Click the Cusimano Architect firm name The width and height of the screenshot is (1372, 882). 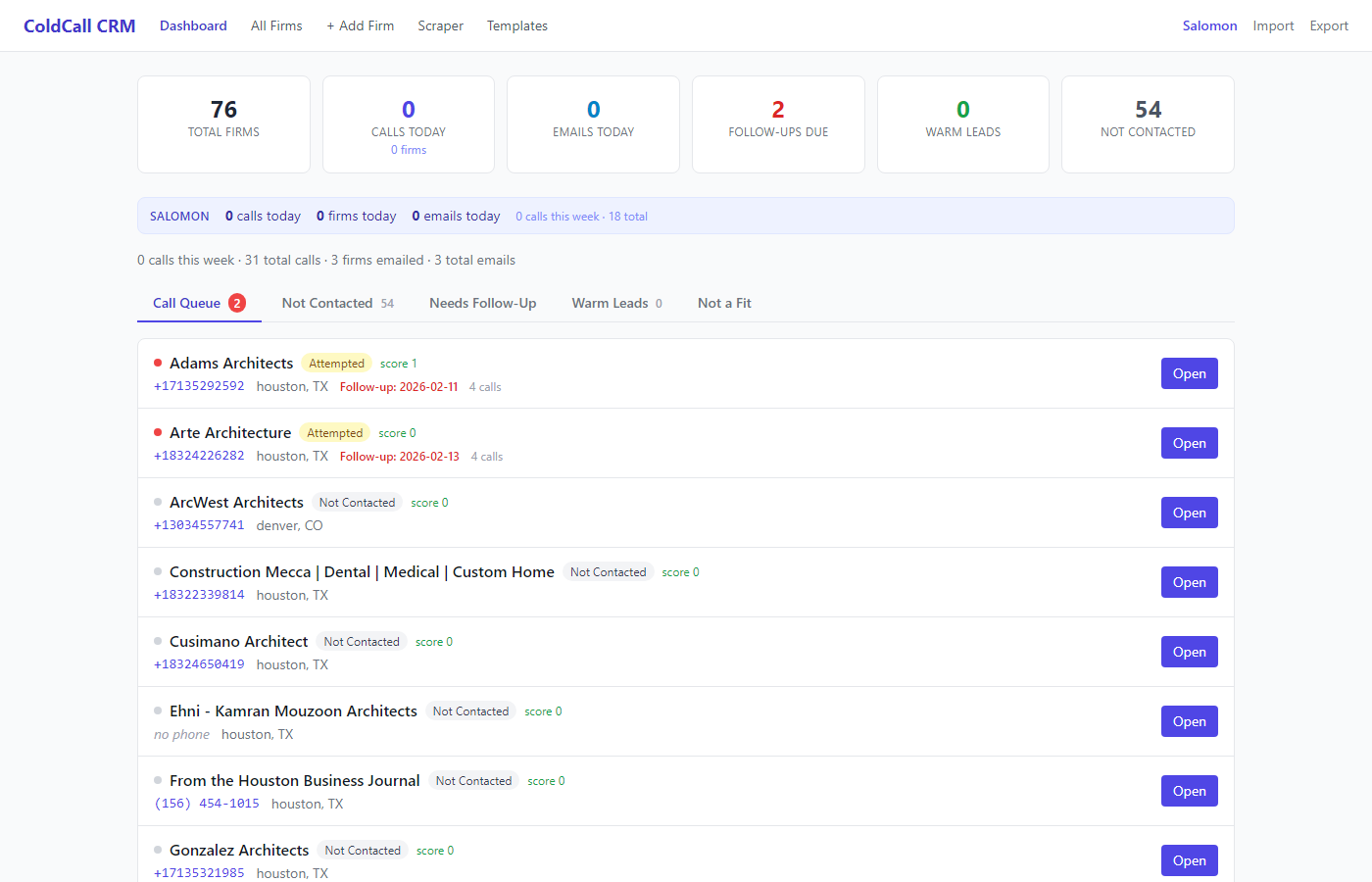(x=238, y=642)
